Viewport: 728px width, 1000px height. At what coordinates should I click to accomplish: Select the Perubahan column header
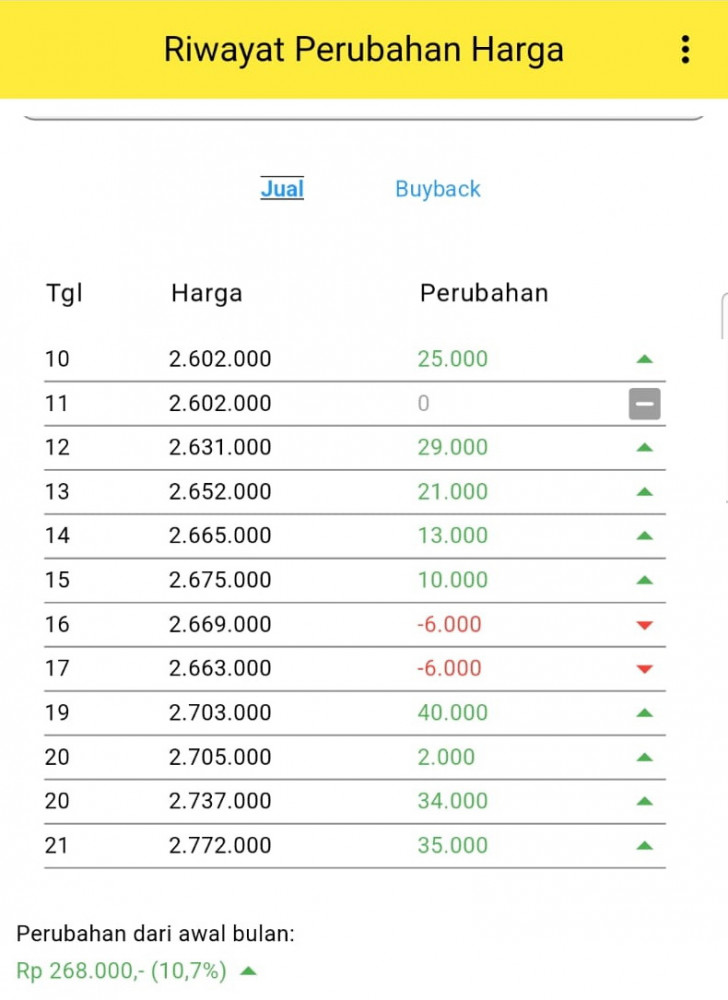(484, 293)
